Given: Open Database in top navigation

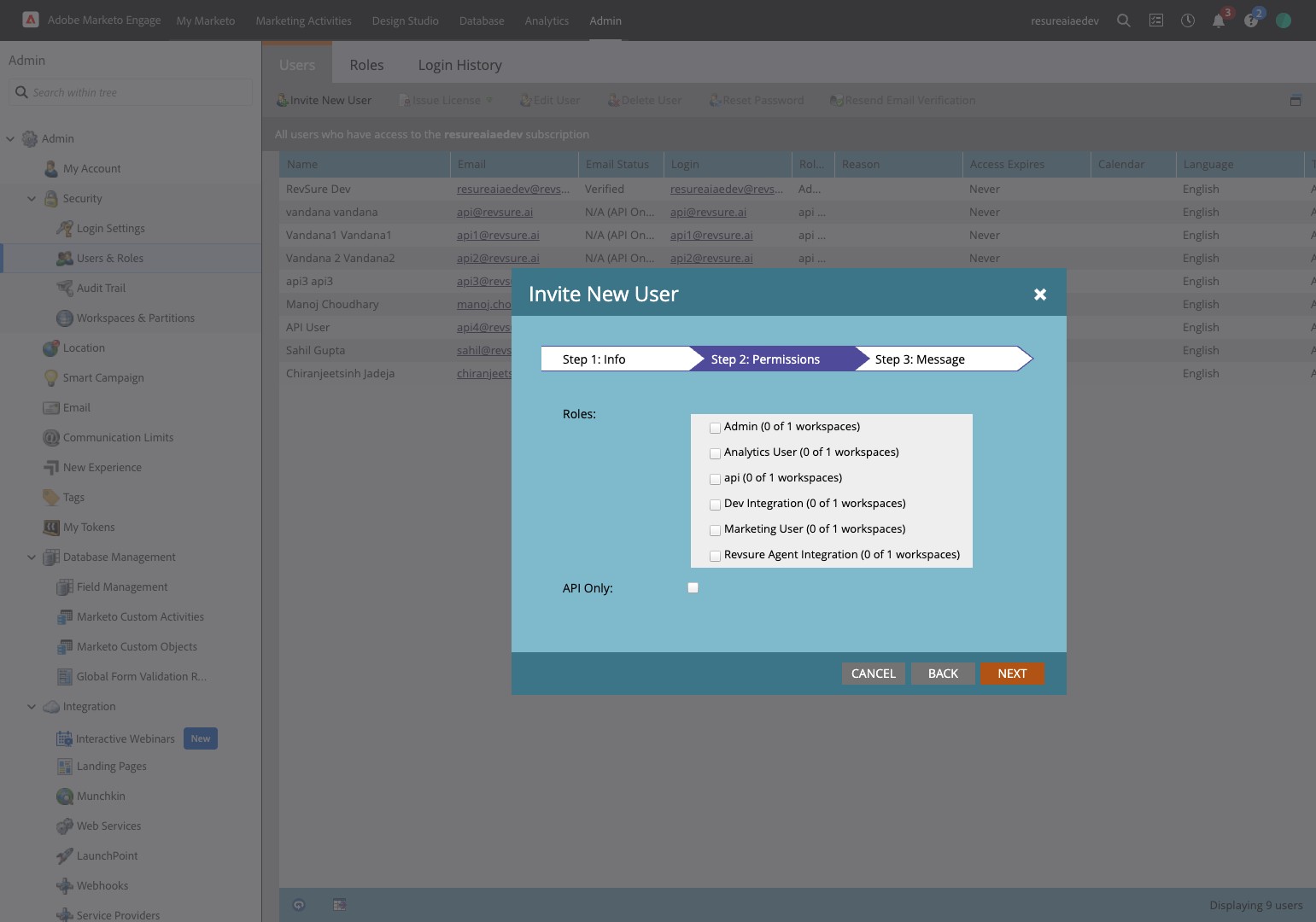Looking at the screenshot, I should (x=482, y=20).
